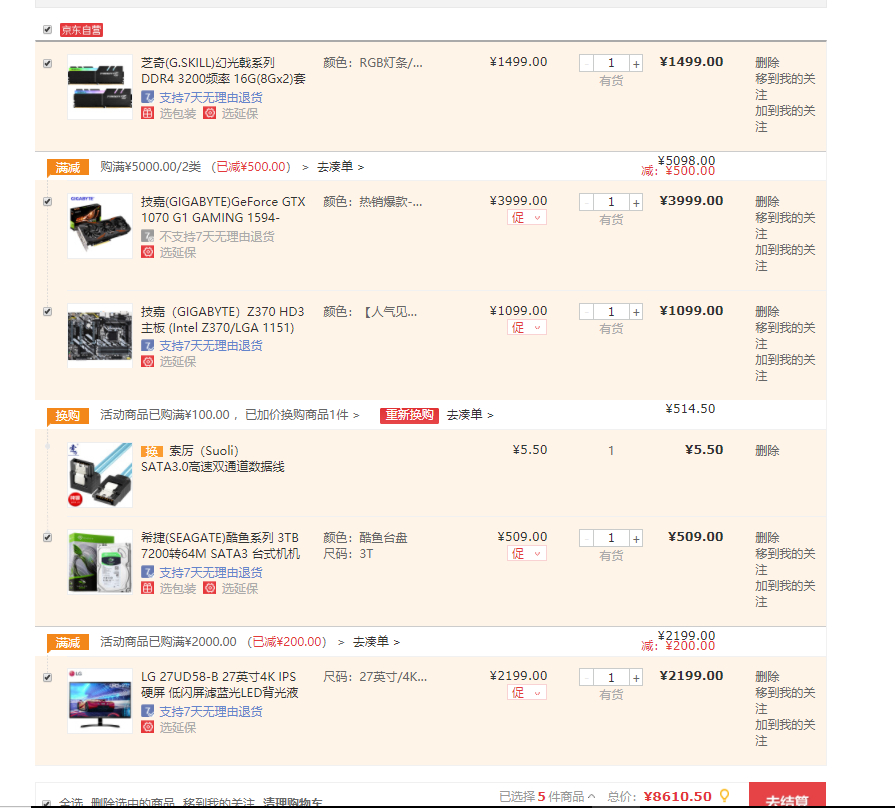The width and height of the screenshot is (895, 808).
Task: Open Z370 HD3 motherboard thumbnail
Action: (100, 336)
